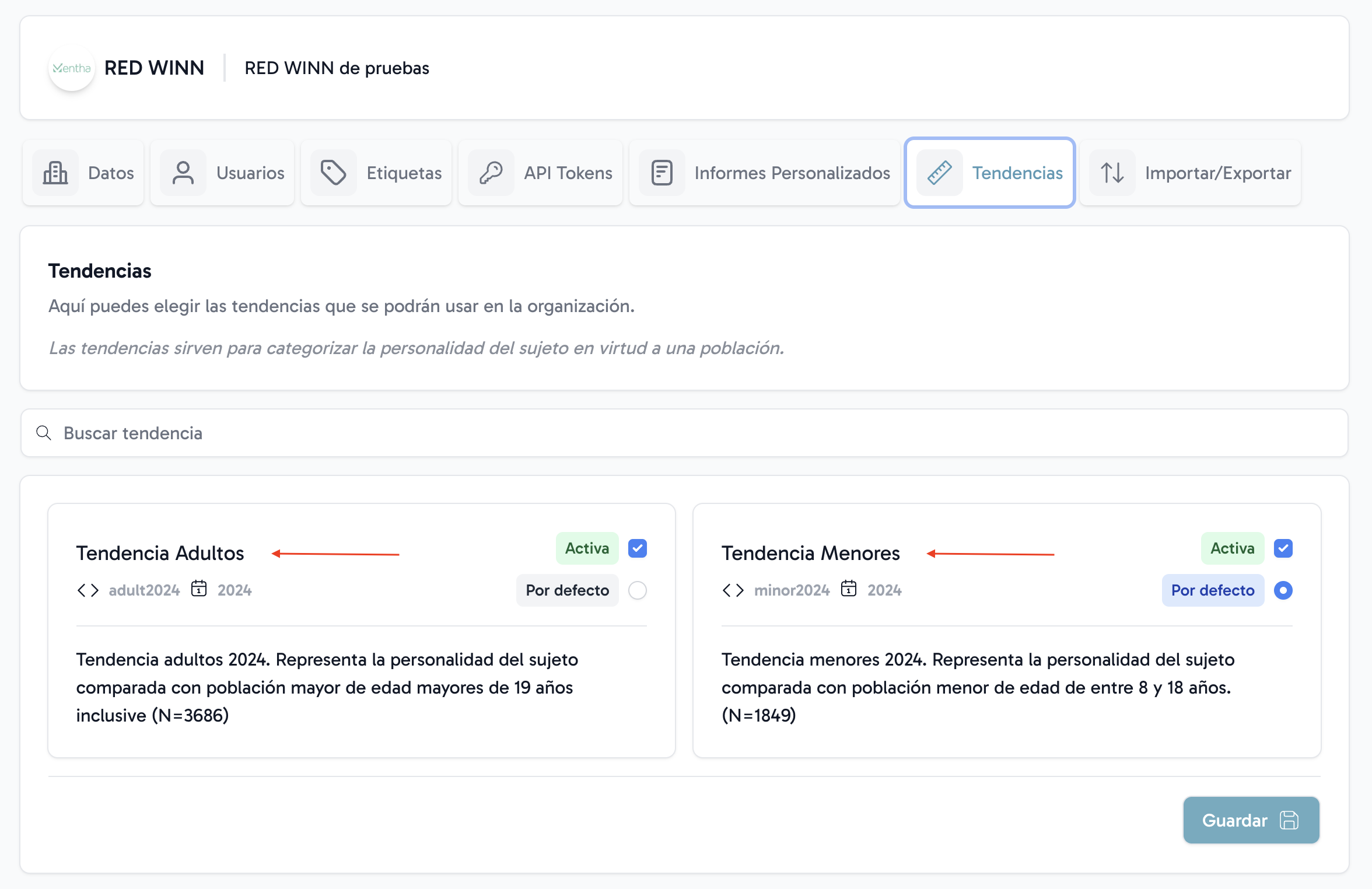Click the up-down arrows Importar/Exportar icon
1372x889 pixels.
click(x=1112, y=173)
